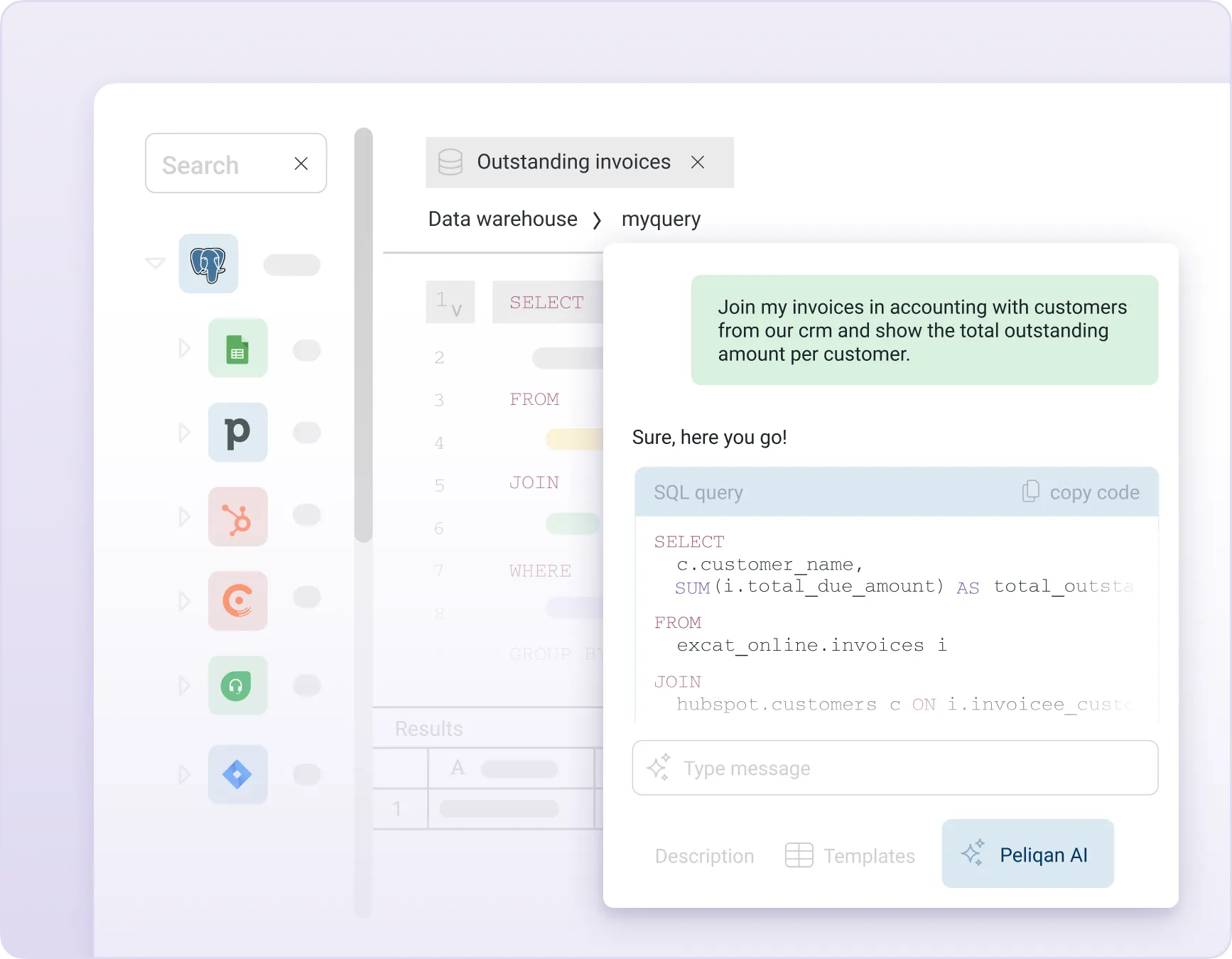Select the PostgreSQL connection icon
Image resolution: width=1232 pixels, height=959 pixels.
(209, 263)
